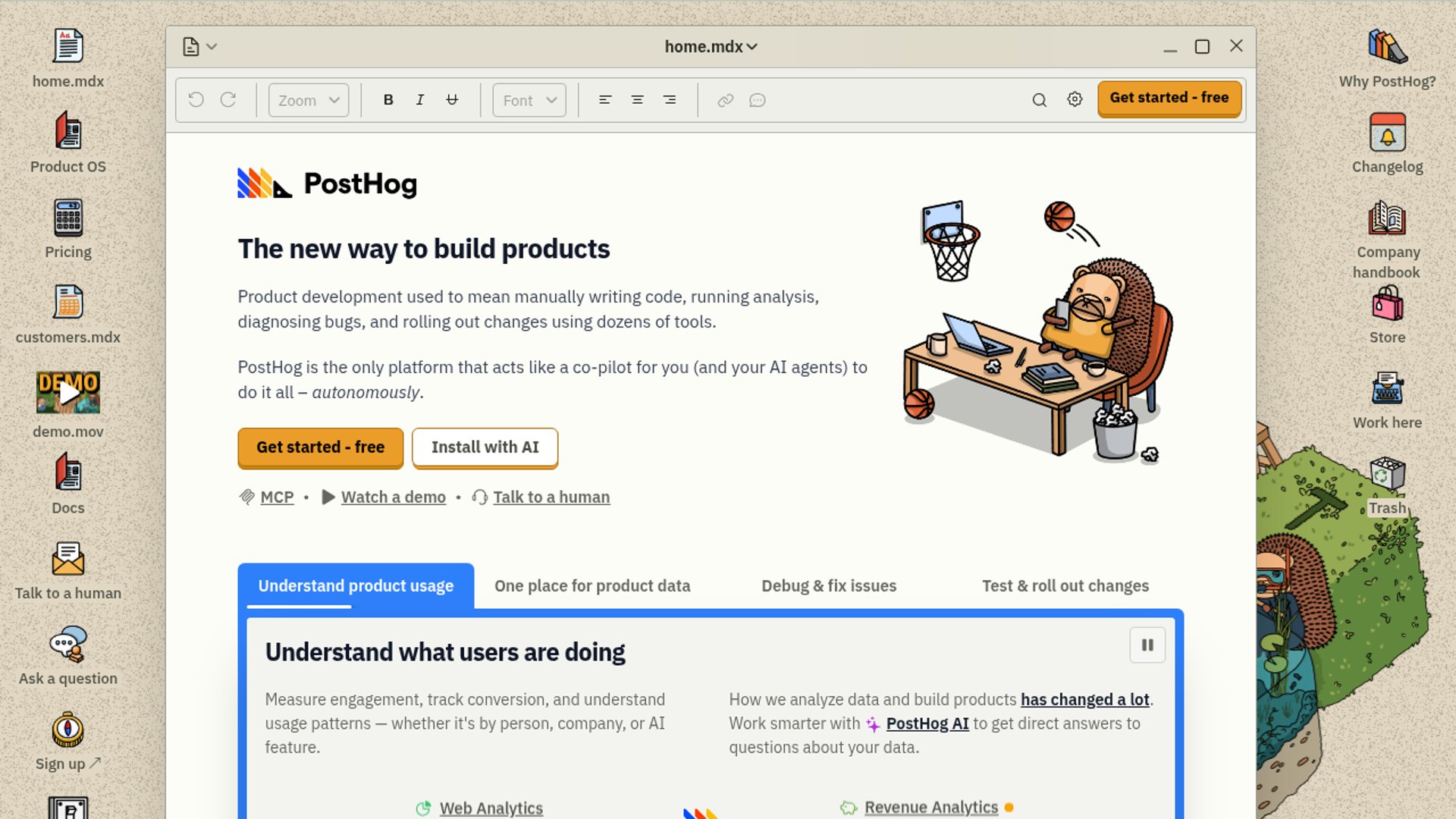The width and height of the screenshot is (1456, 819).
Task: Click the insert link icon
Action: (726, 100)
